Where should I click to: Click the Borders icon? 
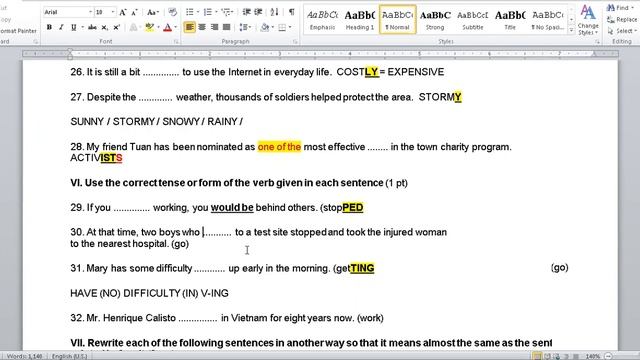coord(282,27)
